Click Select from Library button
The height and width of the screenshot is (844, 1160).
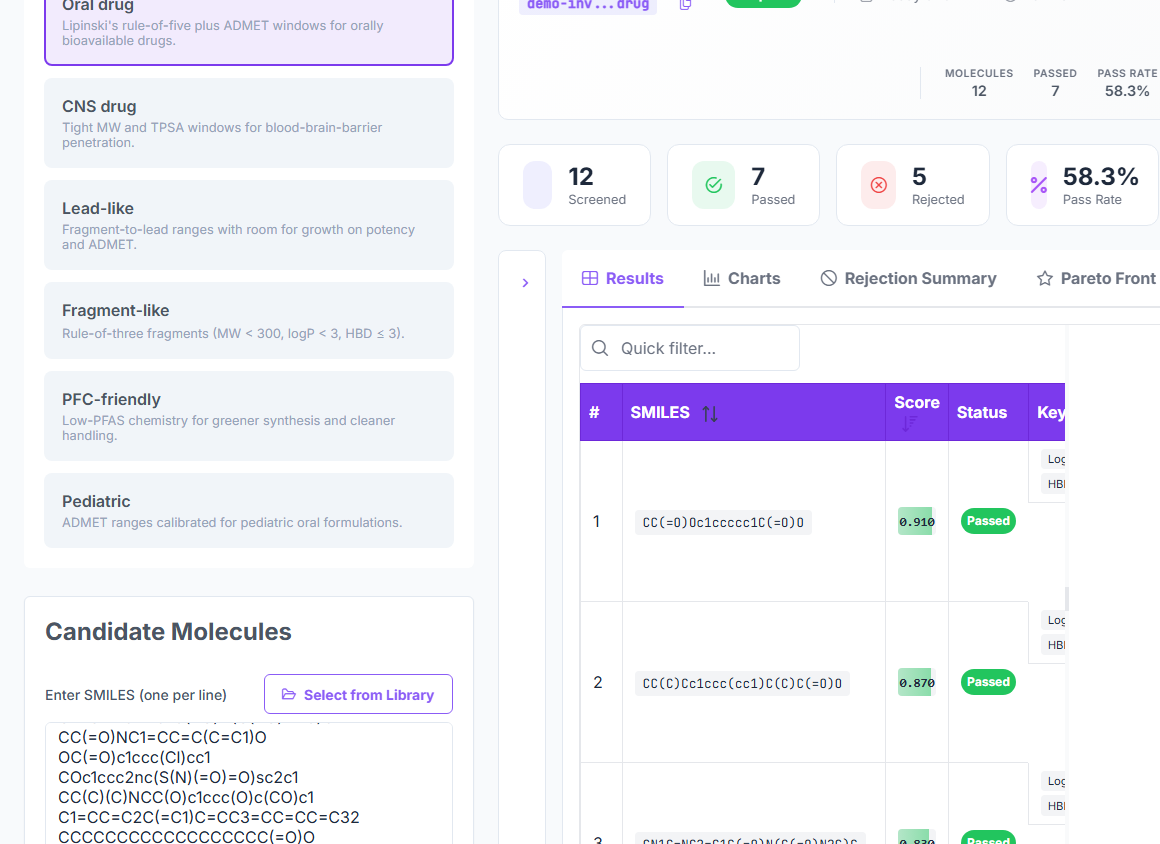pyautogui.click(x=358, y=695)
